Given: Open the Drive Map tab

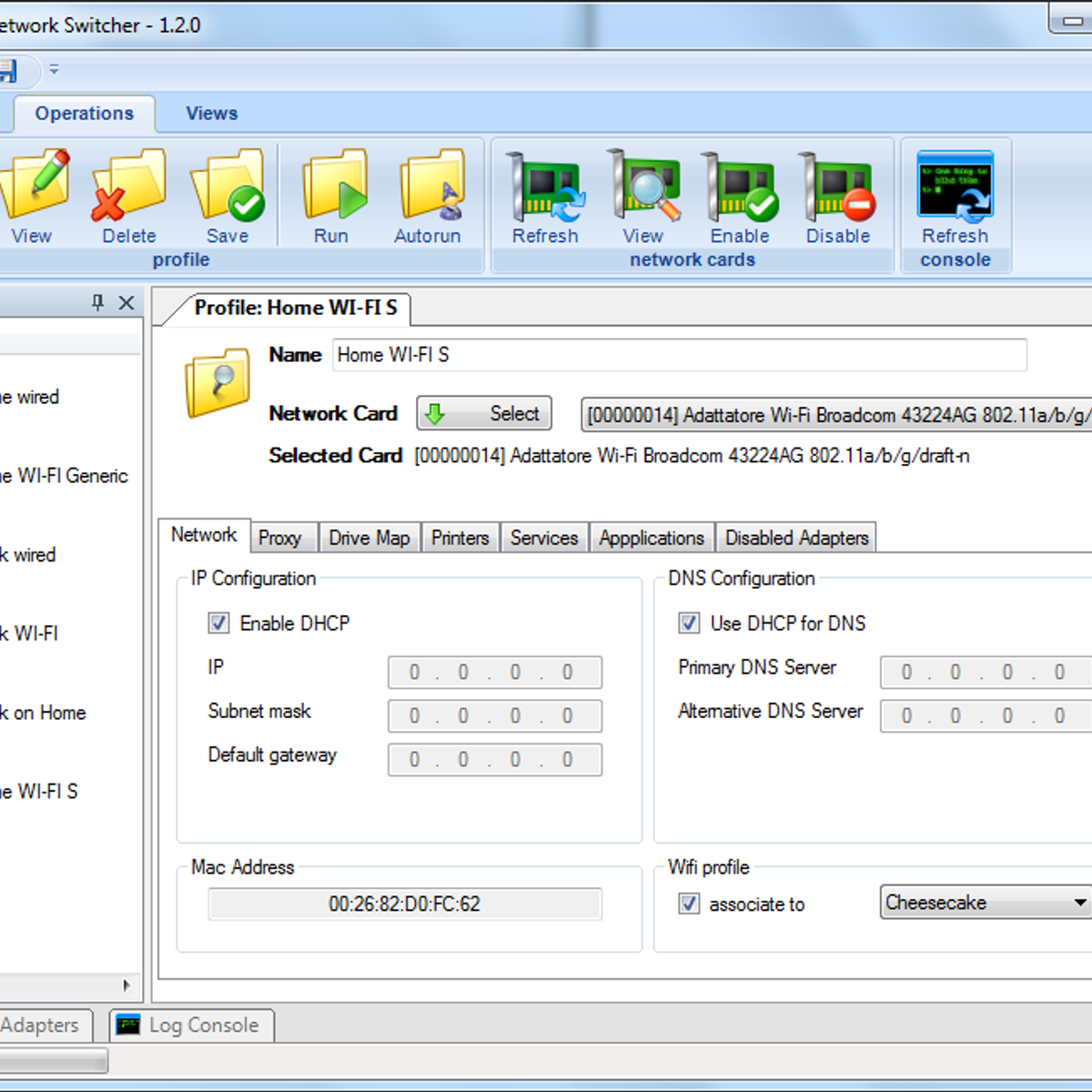Looking at the screenshot, I should 369,538.
